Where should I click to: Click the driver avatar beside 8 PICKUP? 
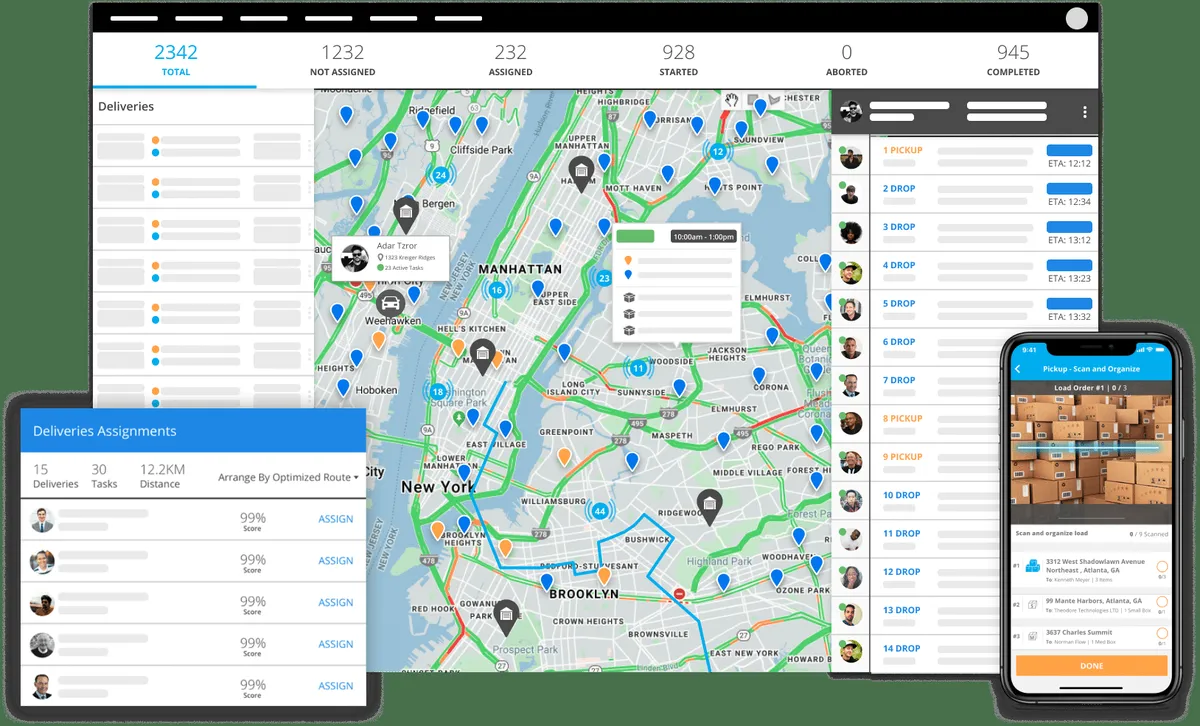coord(851,423)
